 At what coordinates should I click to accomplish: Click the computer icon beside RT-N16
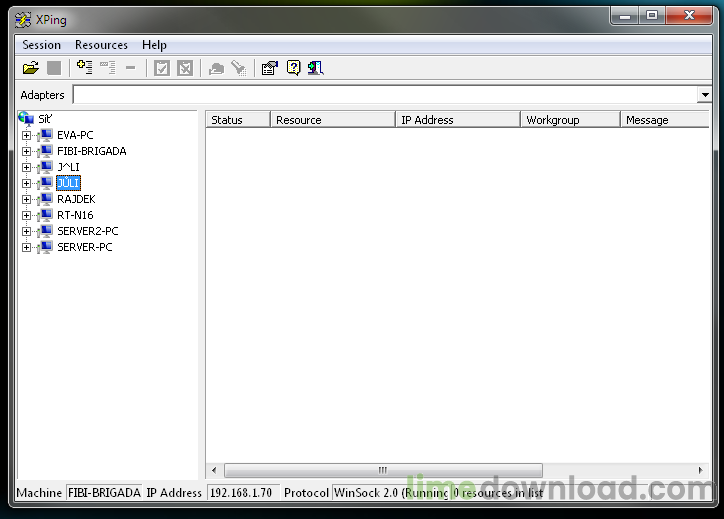pos(45,215)
